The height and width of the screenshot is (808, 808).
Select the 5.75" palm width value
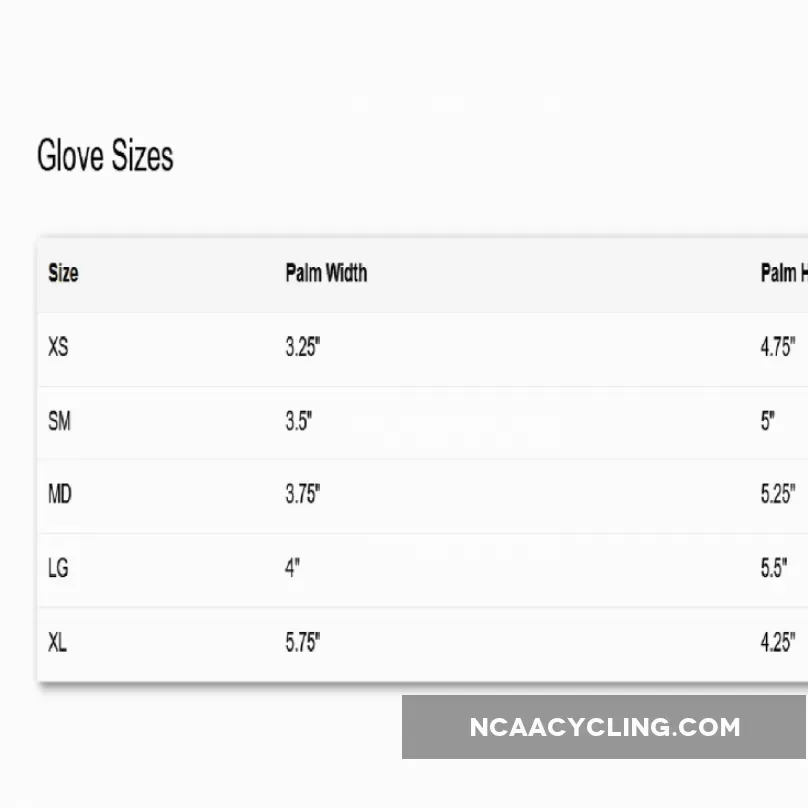[303, 642]
